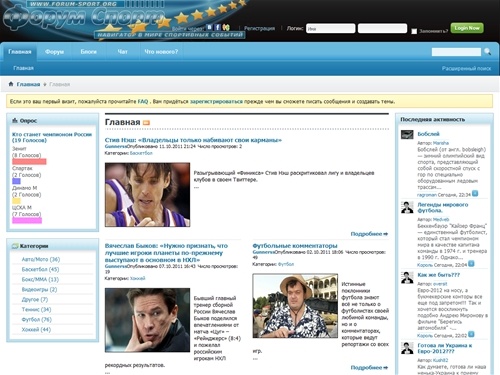The height and width of the screenshot is (375, 500).
Task: Go to last post icon for Бобслей
Action: point(475,193)
